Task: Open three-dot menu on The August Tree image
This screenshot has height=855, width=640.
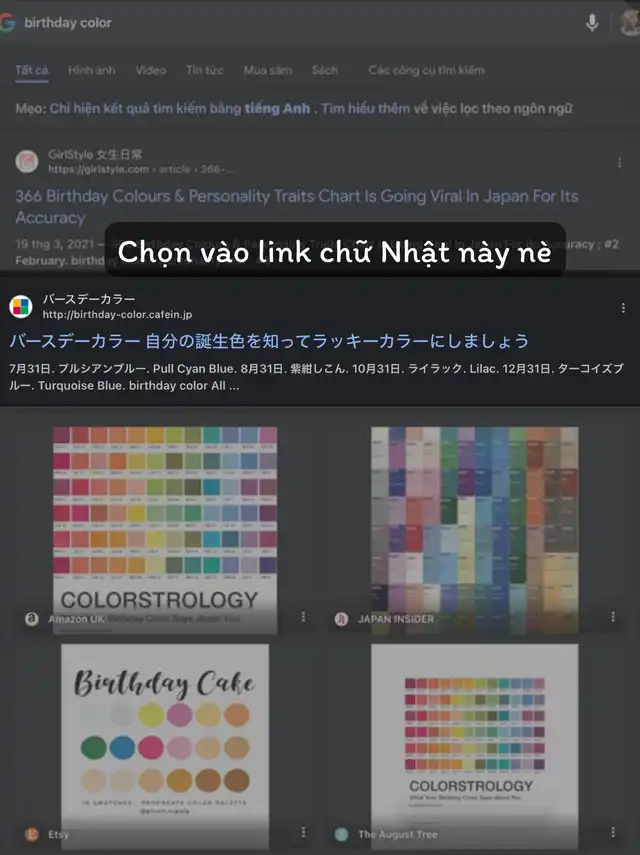Action: coord(613,832)
